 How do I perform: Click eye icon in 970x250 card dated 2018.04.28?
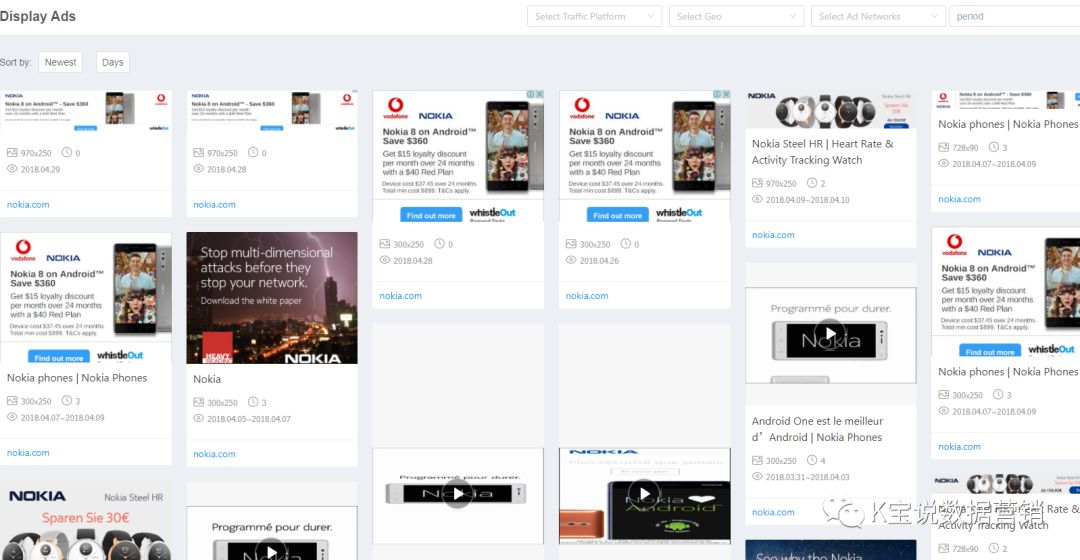coord(198,169)
